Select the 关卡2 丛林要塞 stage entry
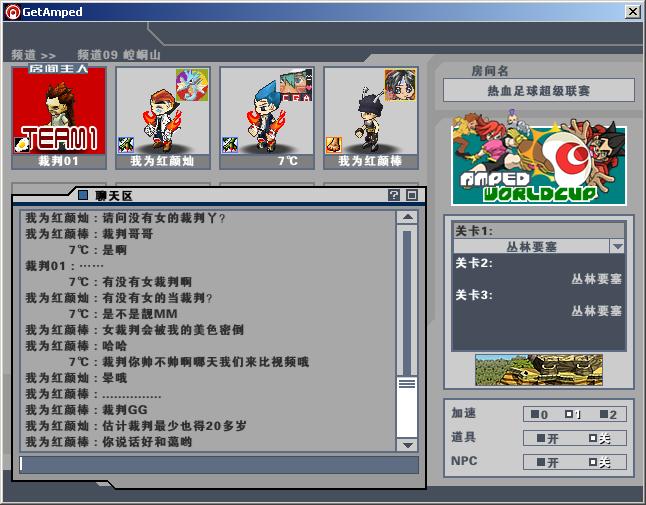The image size is (646, 505). (x=596, y=279)
